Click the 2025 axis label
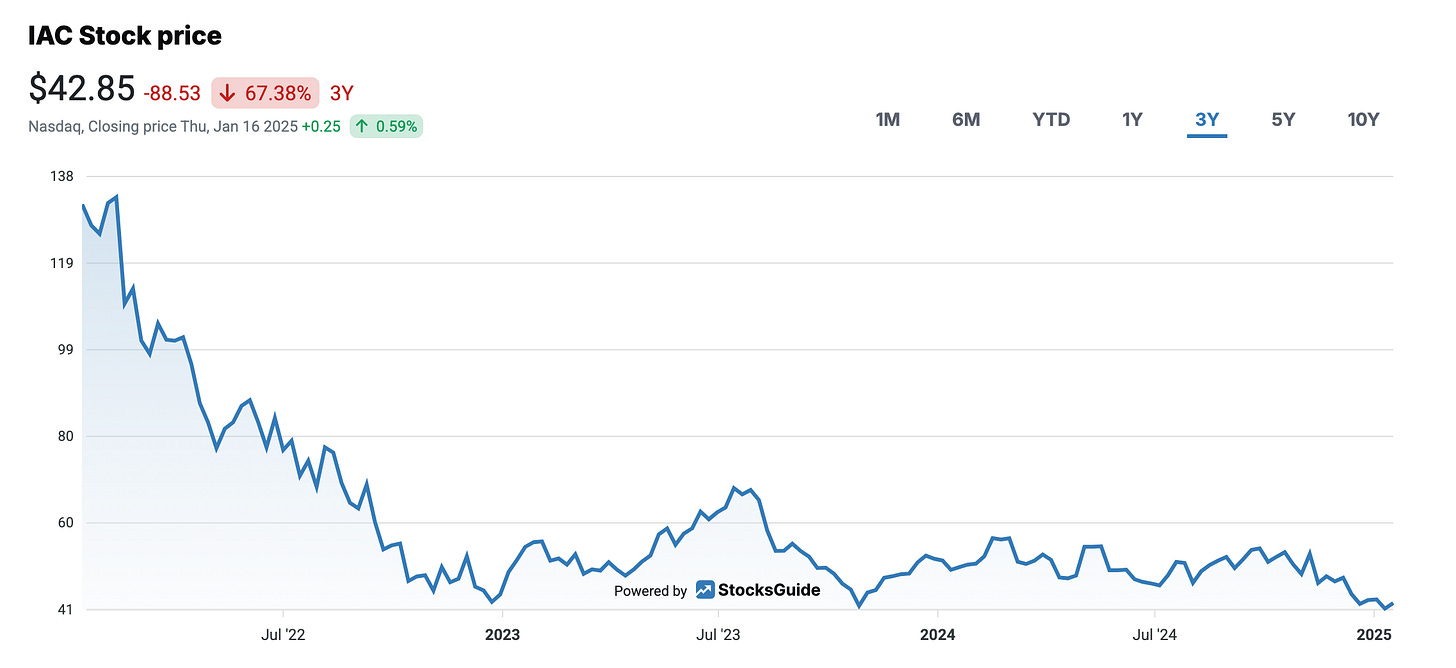The image size is (1456, 668). 1375,634
